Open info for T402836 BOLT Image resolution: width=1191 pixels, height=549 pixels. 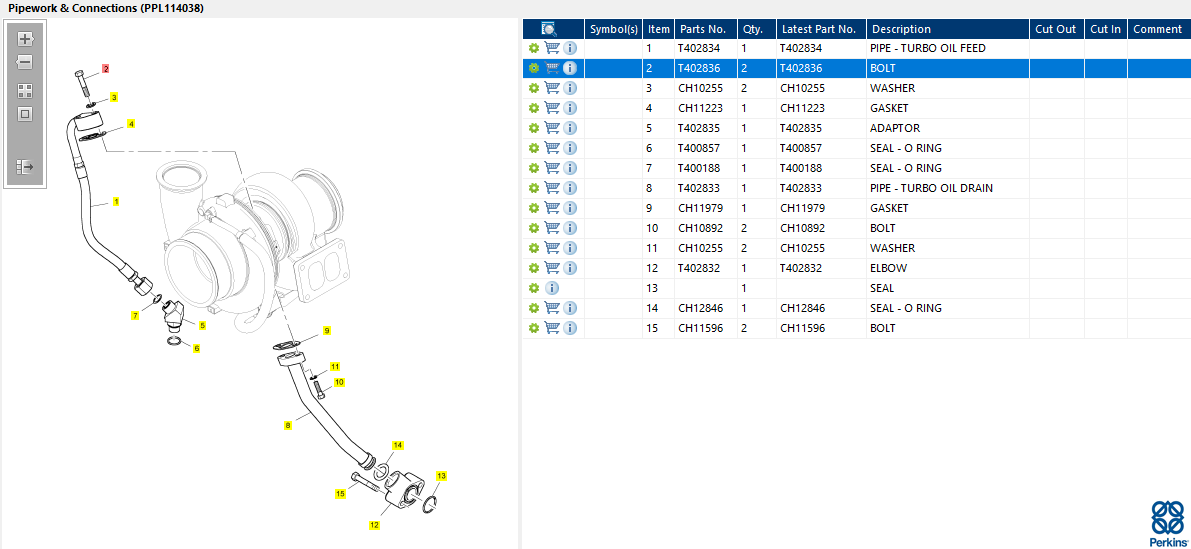(570, 68)
